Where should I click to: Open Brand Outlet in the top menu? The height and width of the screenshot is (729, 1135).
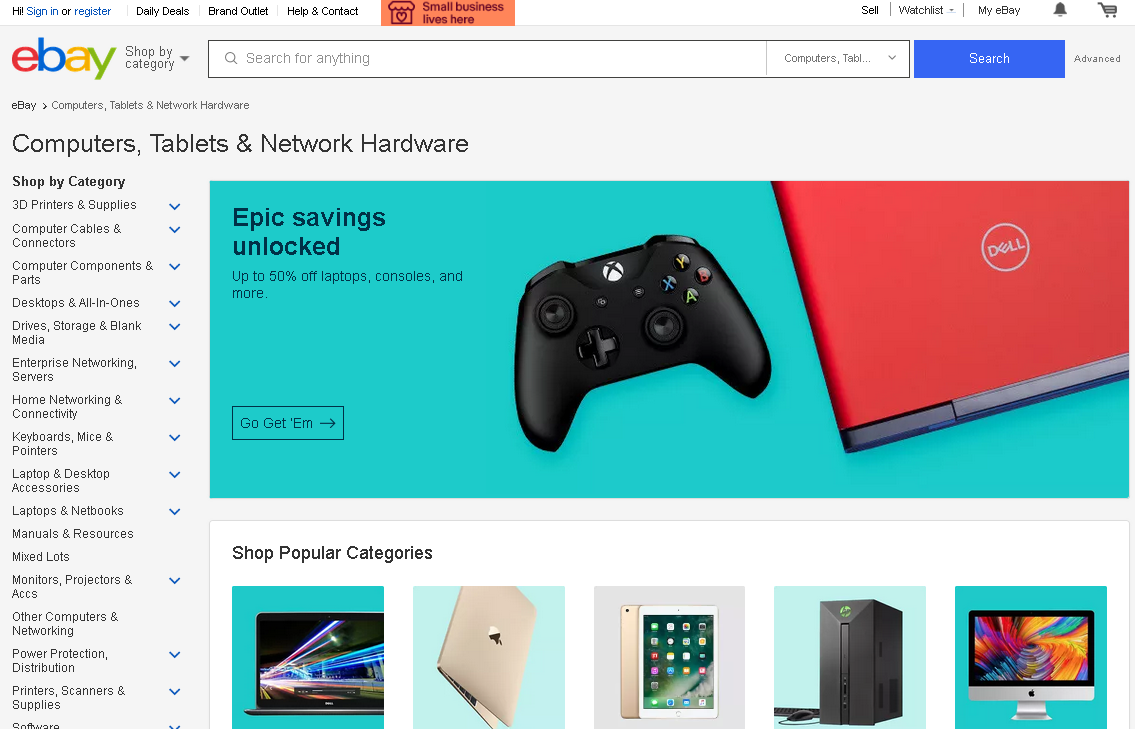pyautogui.click(x=238, y=11)
